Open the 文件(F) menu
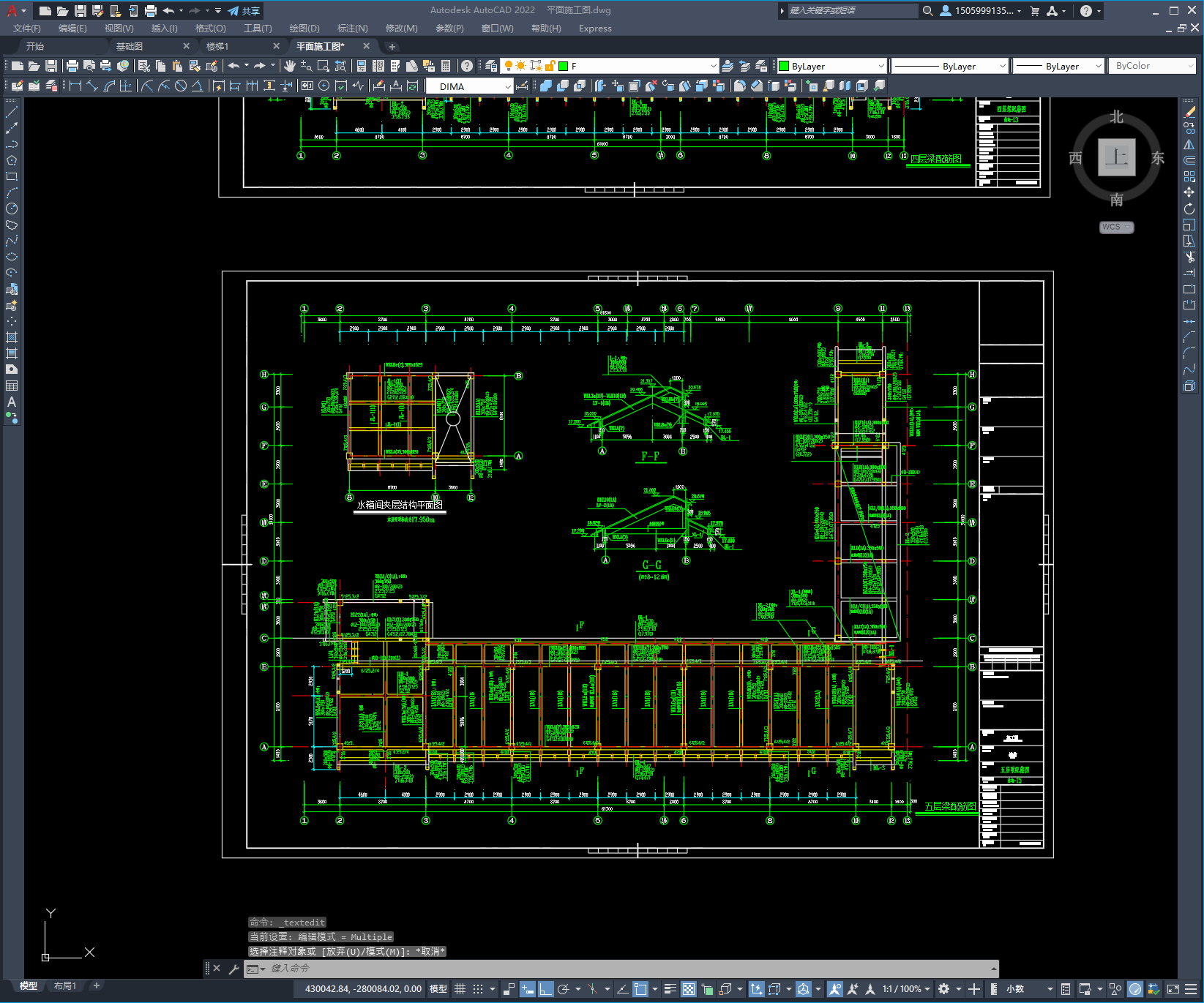This screenshot has height=1003, width=1204. click(x=27, y=29)
